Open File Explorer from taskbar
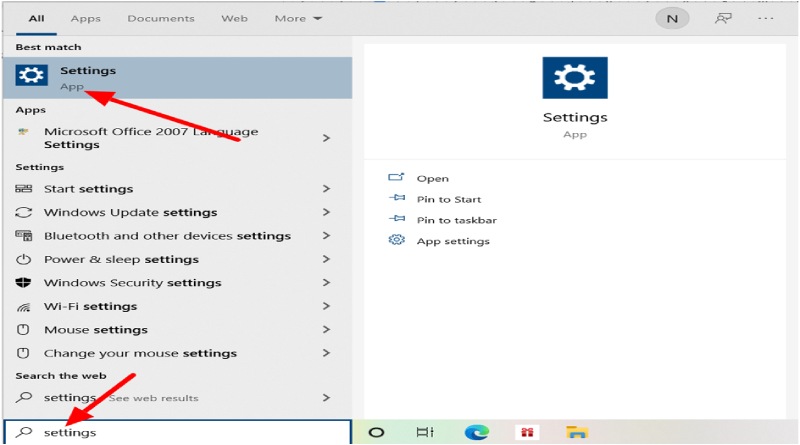 (x=577, y=433)
